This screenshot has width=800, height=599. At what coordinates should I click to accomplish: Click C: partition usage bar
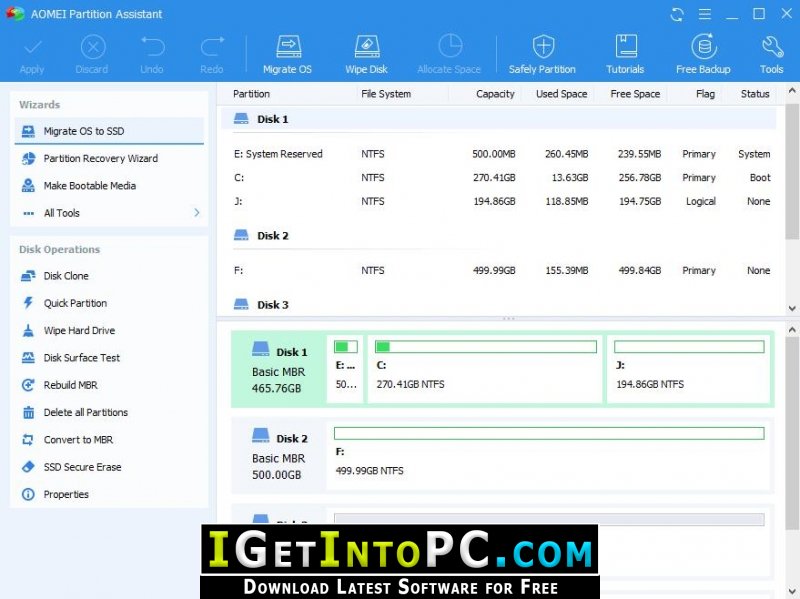point(486,347)
